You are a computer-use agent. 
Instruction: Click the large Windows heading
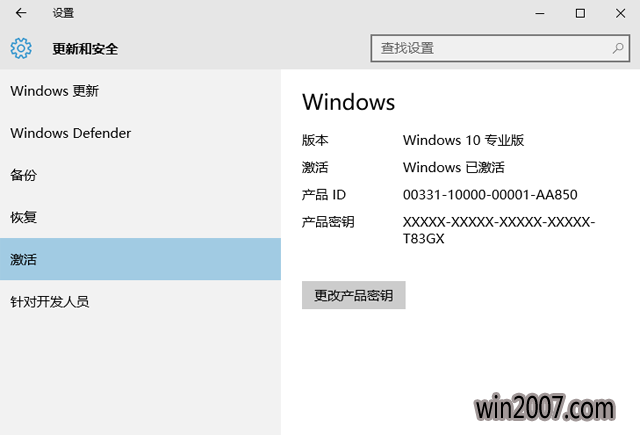[x=349, y=102]
